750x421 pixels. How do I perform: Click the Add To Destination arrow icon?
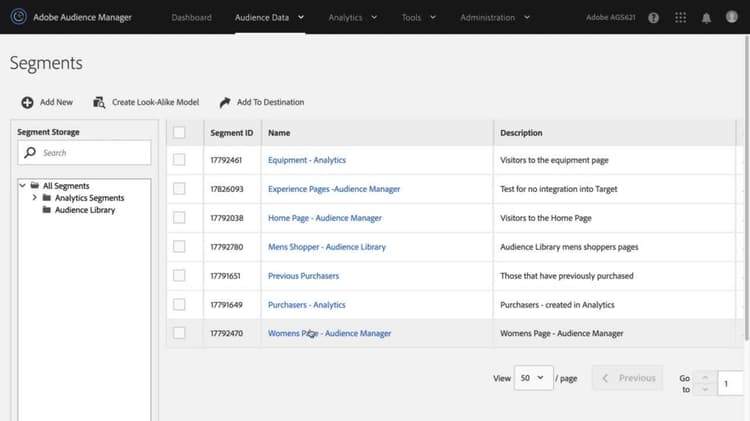tap(225, 102)
